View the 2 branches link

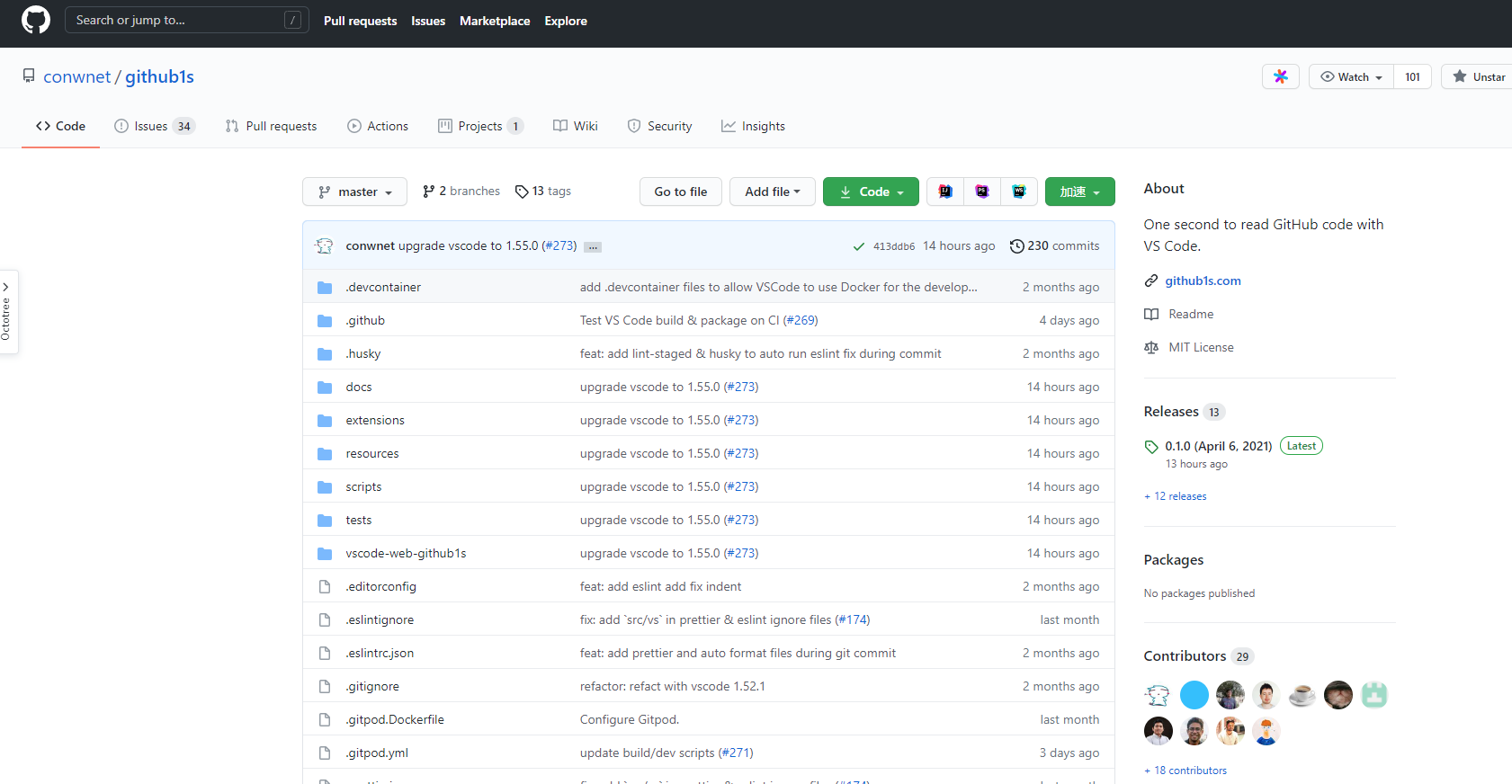(461, 192)
